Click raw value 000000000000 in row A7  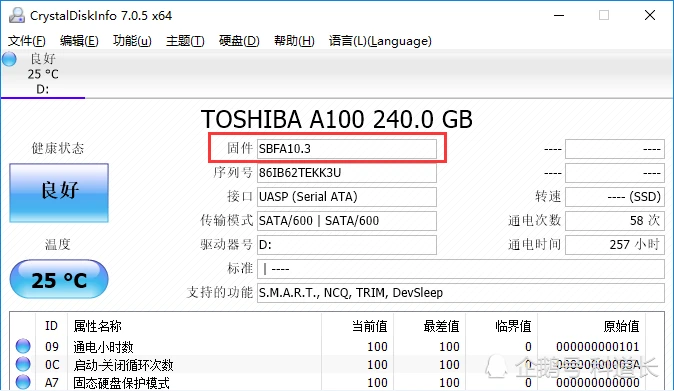(x=597, y=382)
